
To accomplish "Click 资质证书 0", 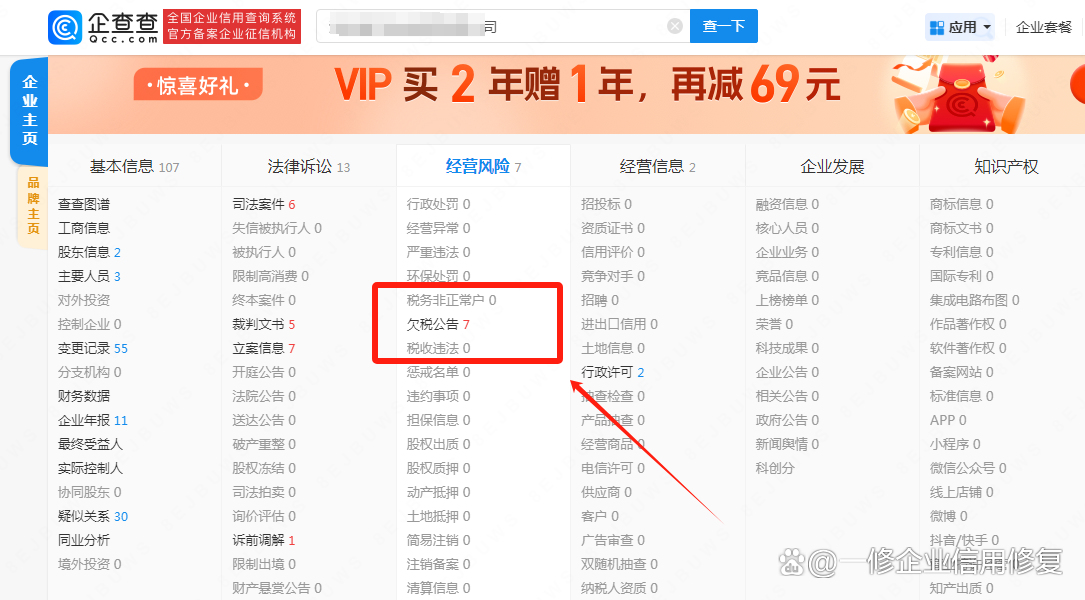I will click(x=612, y=228).
